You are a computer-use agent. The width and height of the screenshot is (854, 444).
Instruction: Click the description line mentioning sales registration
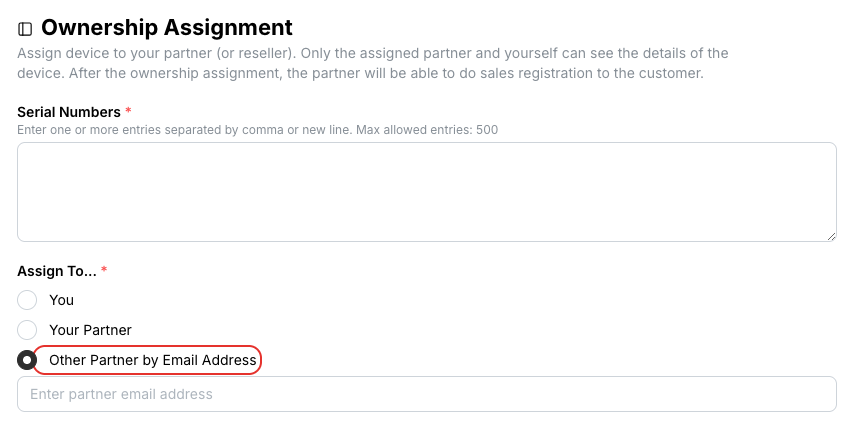tap(360, 73)
